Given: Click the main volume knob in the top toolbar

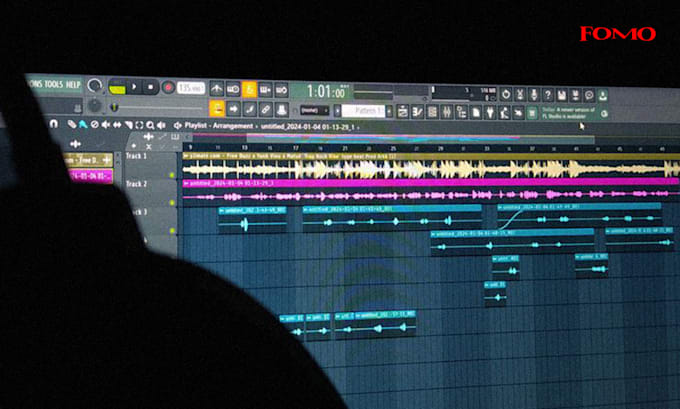Looking at the screenshot, I should pyautogui.click(x=94, y=85).
